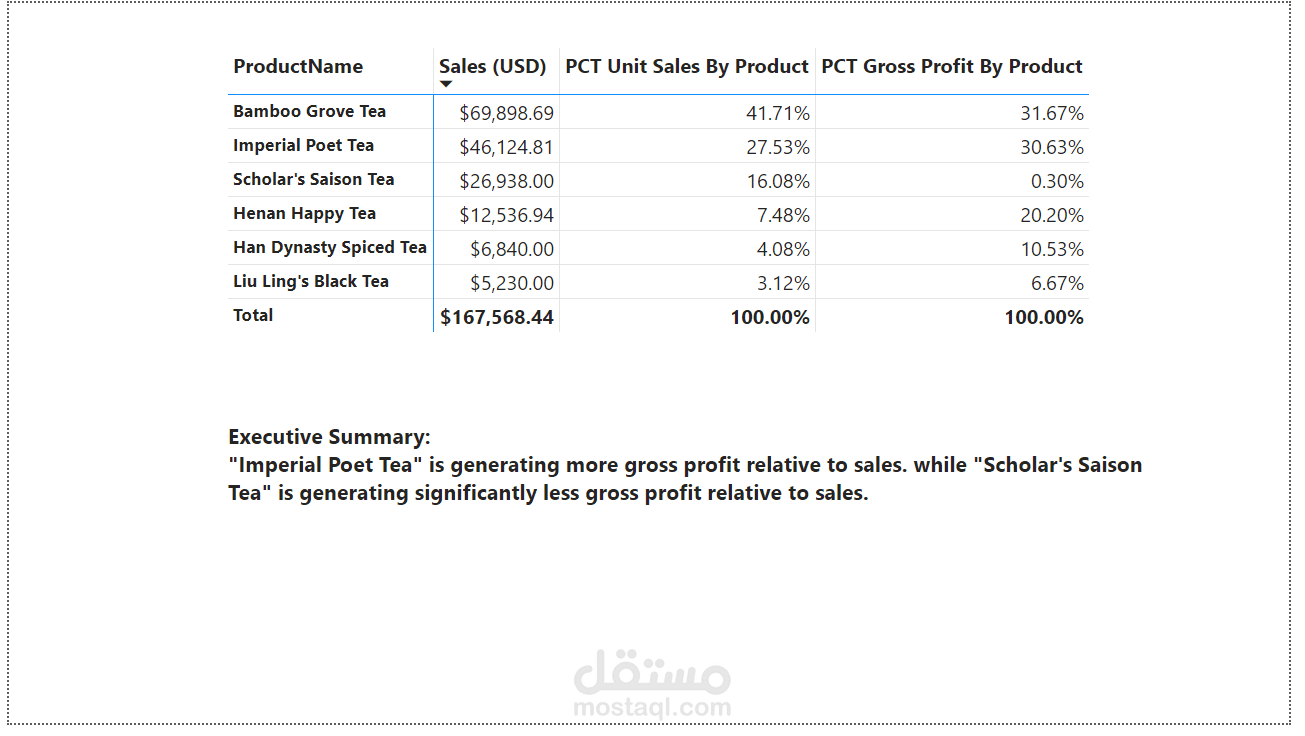Click the $26,938.00 sales value
This screenshot has height=736, width=1305.
tap(507, 182)
